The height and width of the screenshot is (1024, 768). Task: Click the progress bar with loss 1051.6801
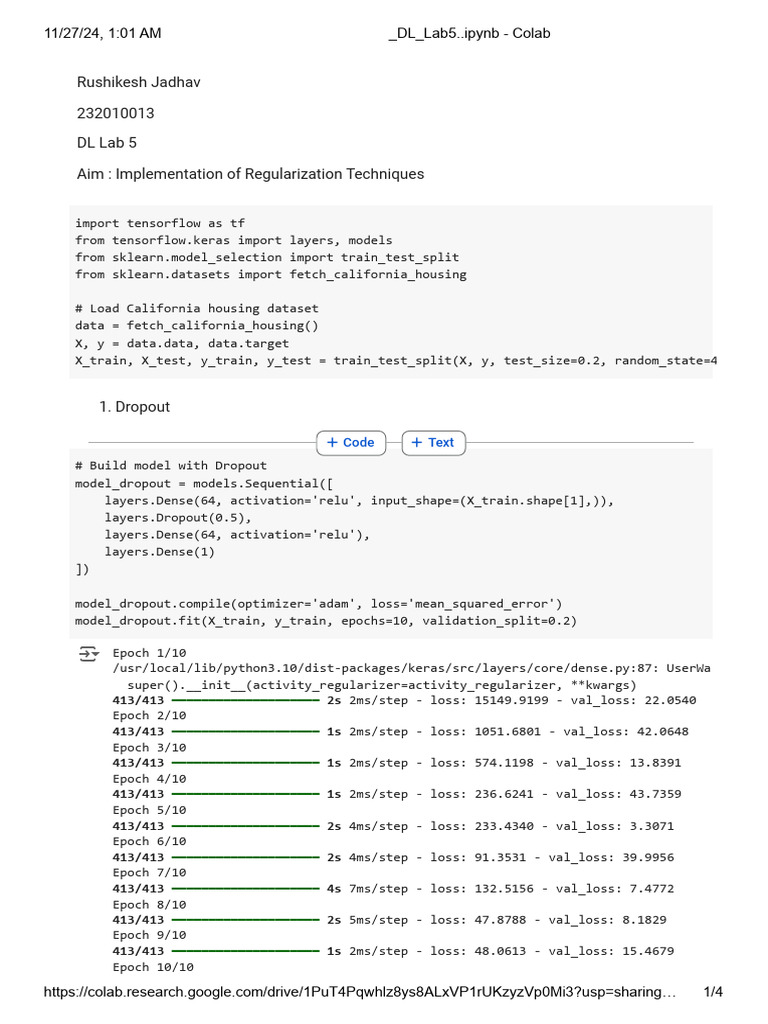click(x=246, y=732)
